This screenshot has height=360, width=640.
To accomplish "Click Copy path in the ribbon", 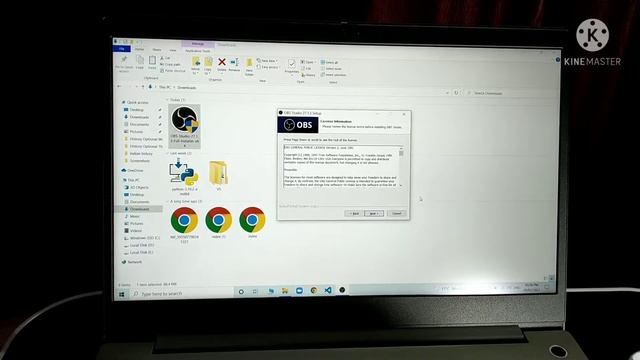I will pos(171,64).
